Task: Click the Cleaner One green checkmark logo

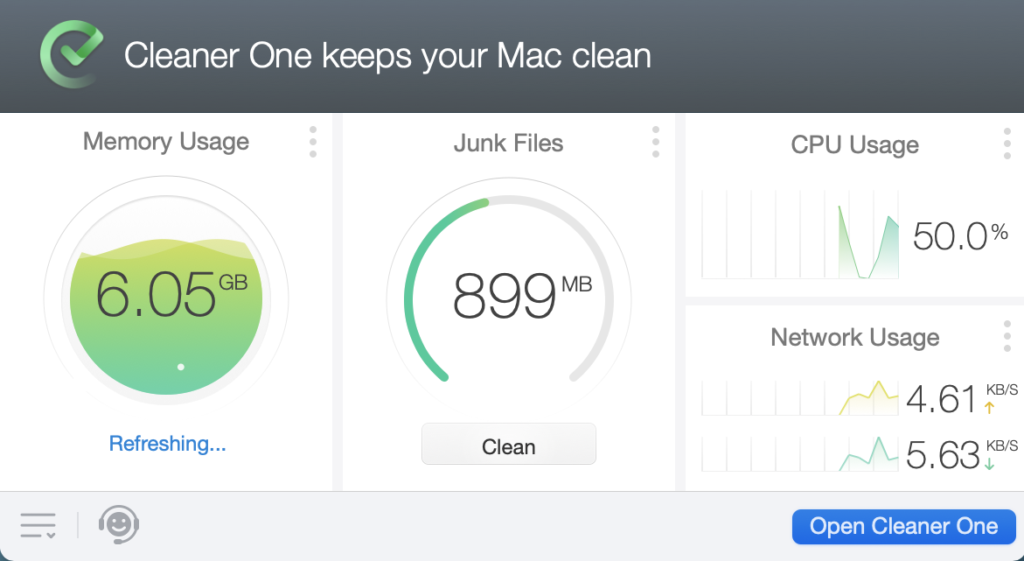Action: tap(70, 54)
